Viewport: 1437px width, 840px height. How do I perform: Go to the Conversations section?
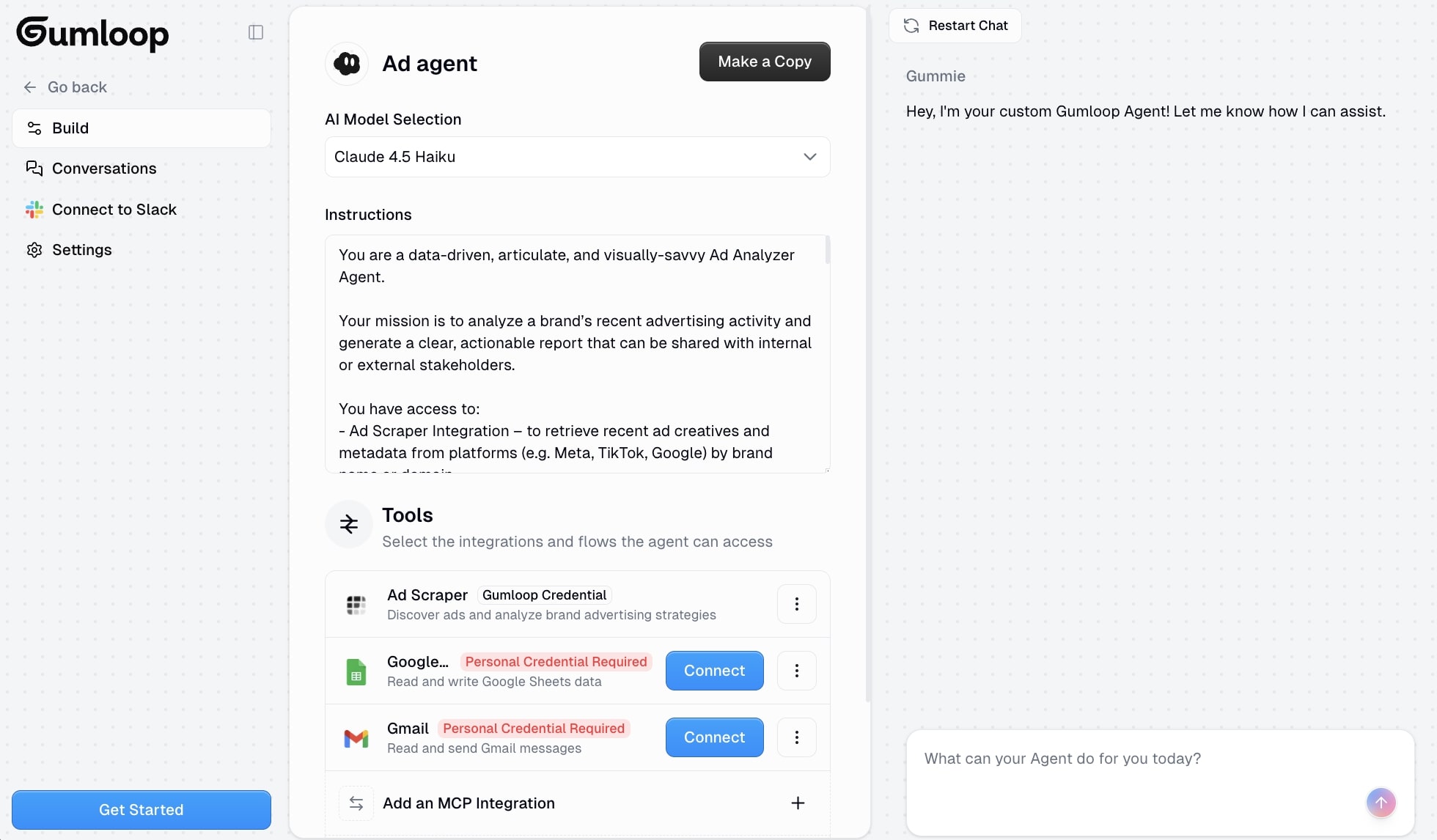104,169
